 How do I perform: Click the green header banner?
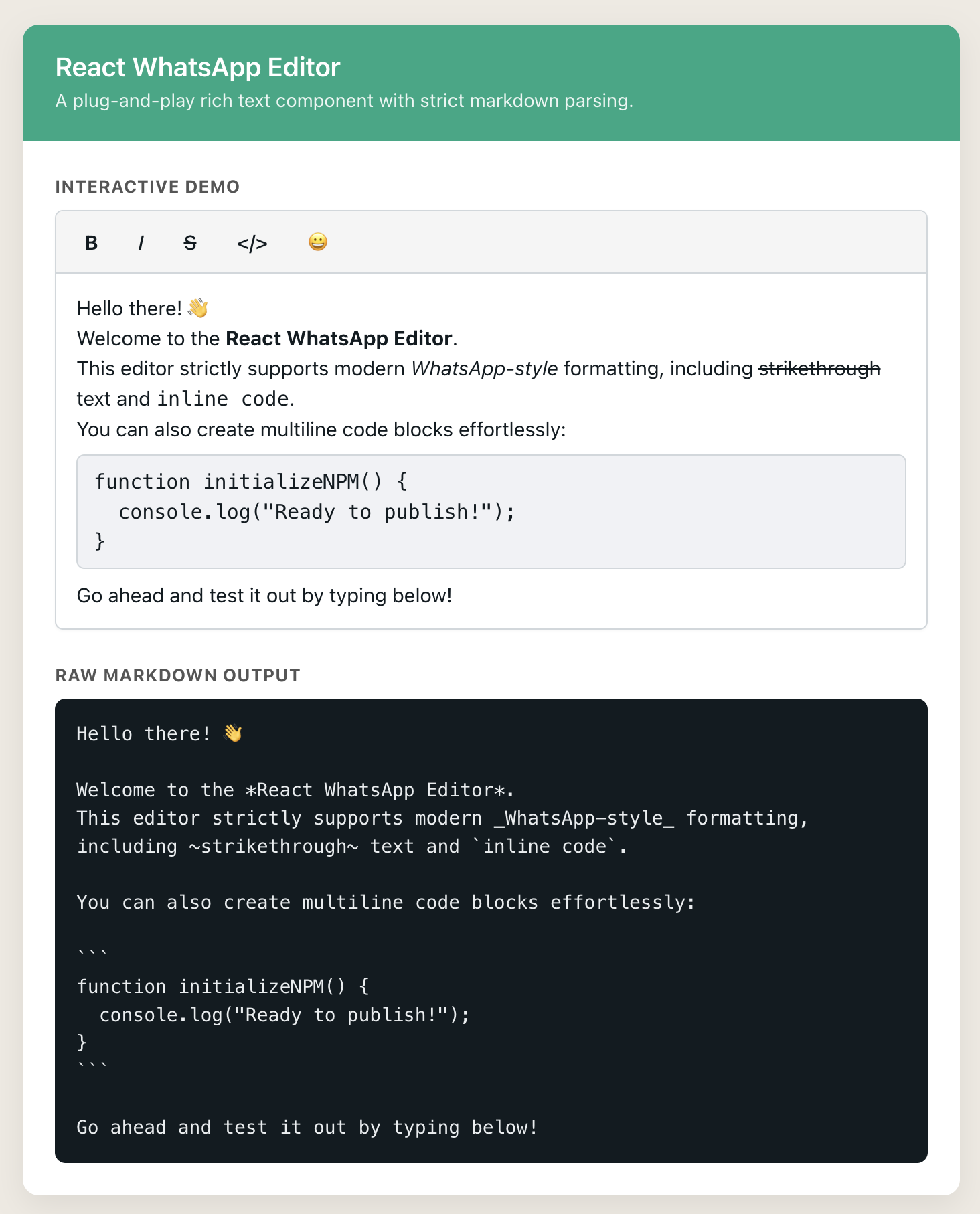click(x=490, y=84)
